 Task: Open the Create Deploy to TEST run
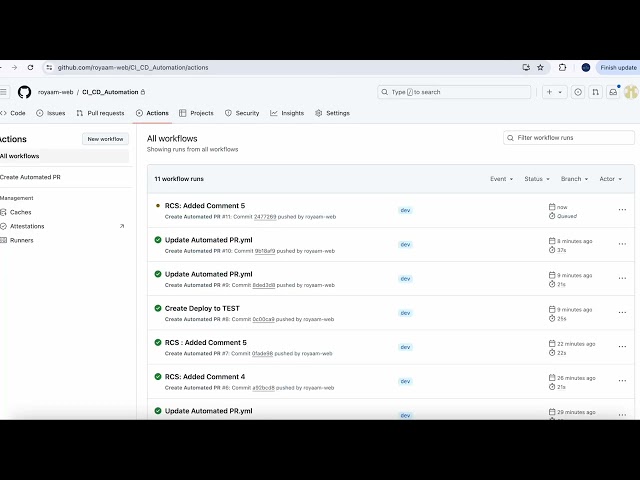point(202,308)
